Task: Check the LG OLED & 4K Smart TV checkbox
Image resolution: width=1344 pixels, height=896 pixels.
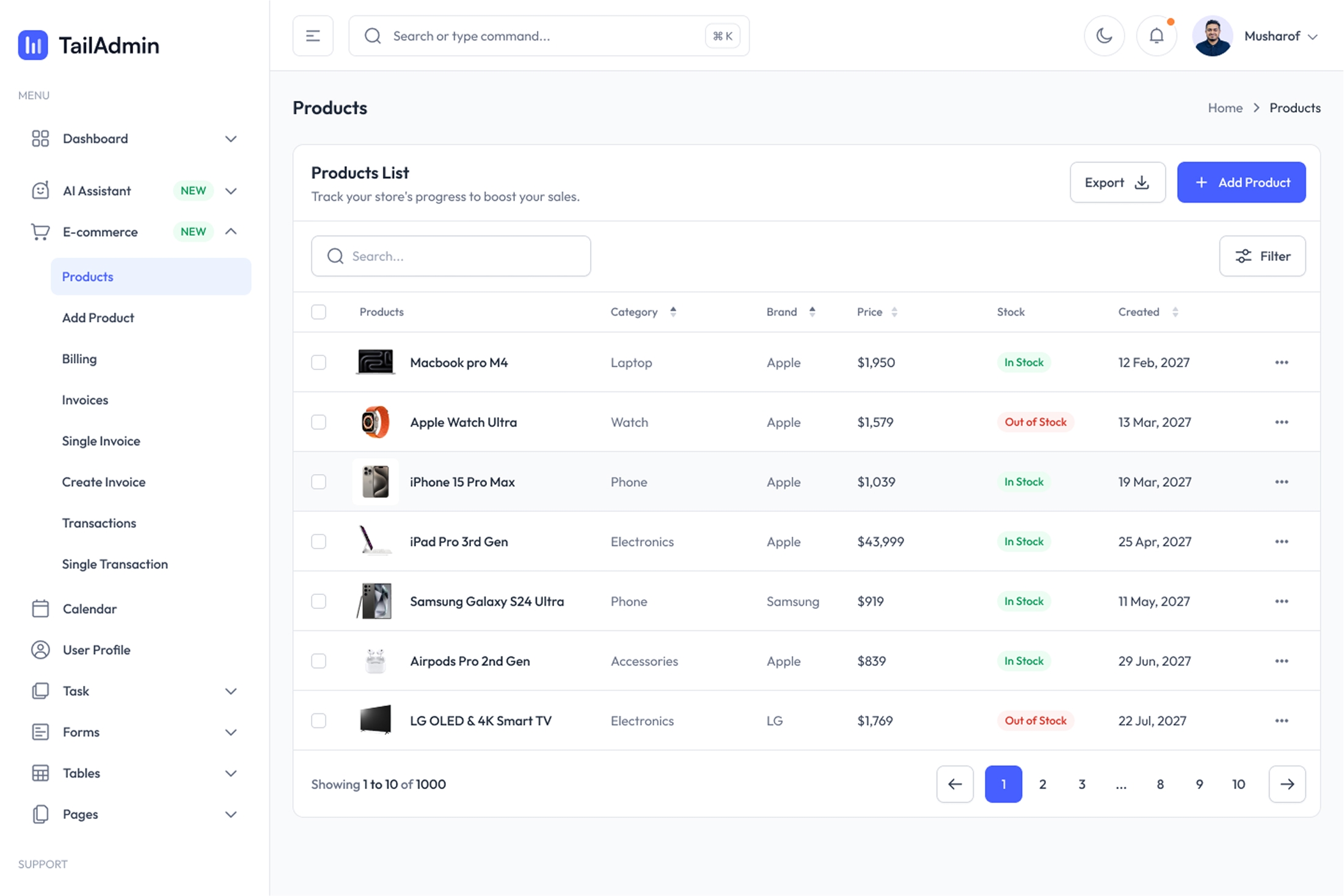Action: tap(319, 721)
